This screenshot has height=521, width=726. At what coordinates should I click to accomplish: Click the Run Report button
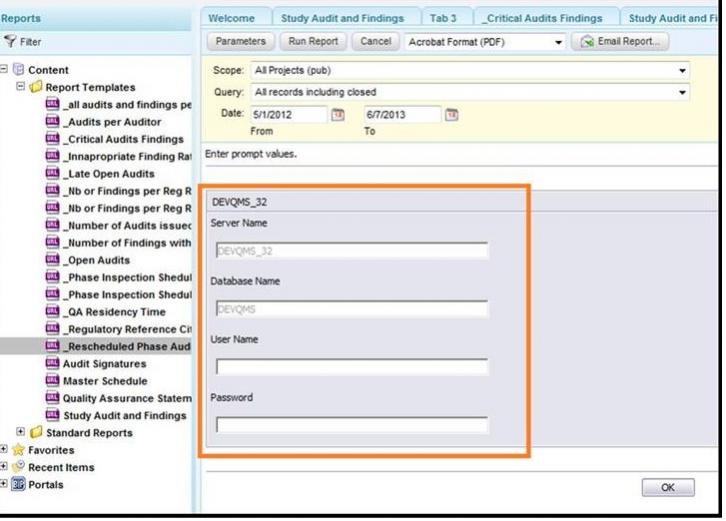(313, 42)
